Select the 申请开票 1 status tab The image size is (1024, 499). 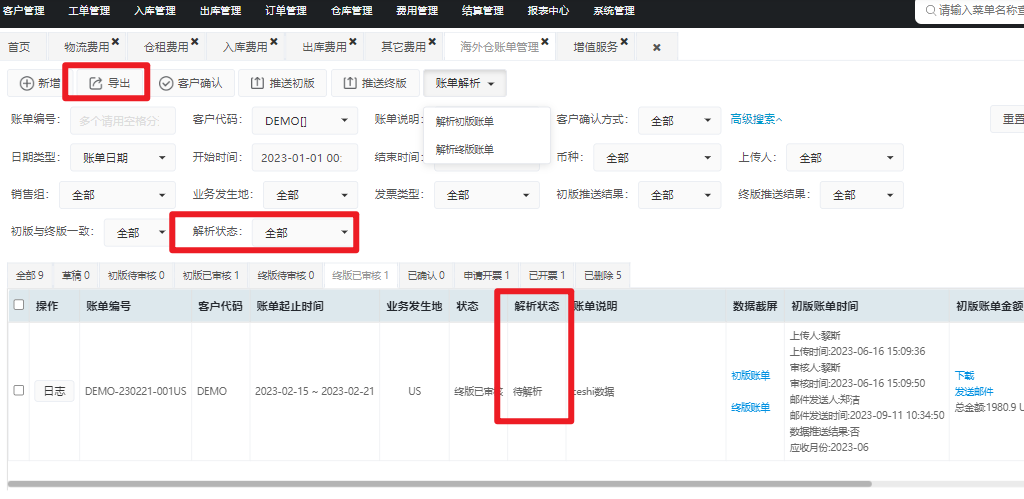(487, 276)
